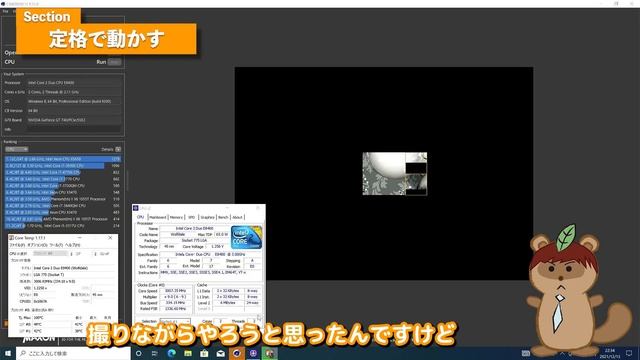Switch to Cinebench on the taskbar
Viewport: 640px width, 360px height.
[237, 353]
